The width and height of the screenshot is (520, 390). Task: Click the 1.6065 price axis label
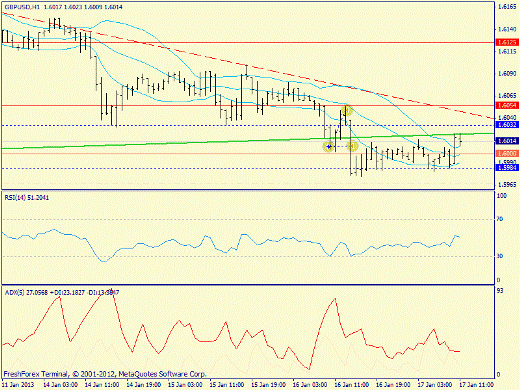coord(507,96)
